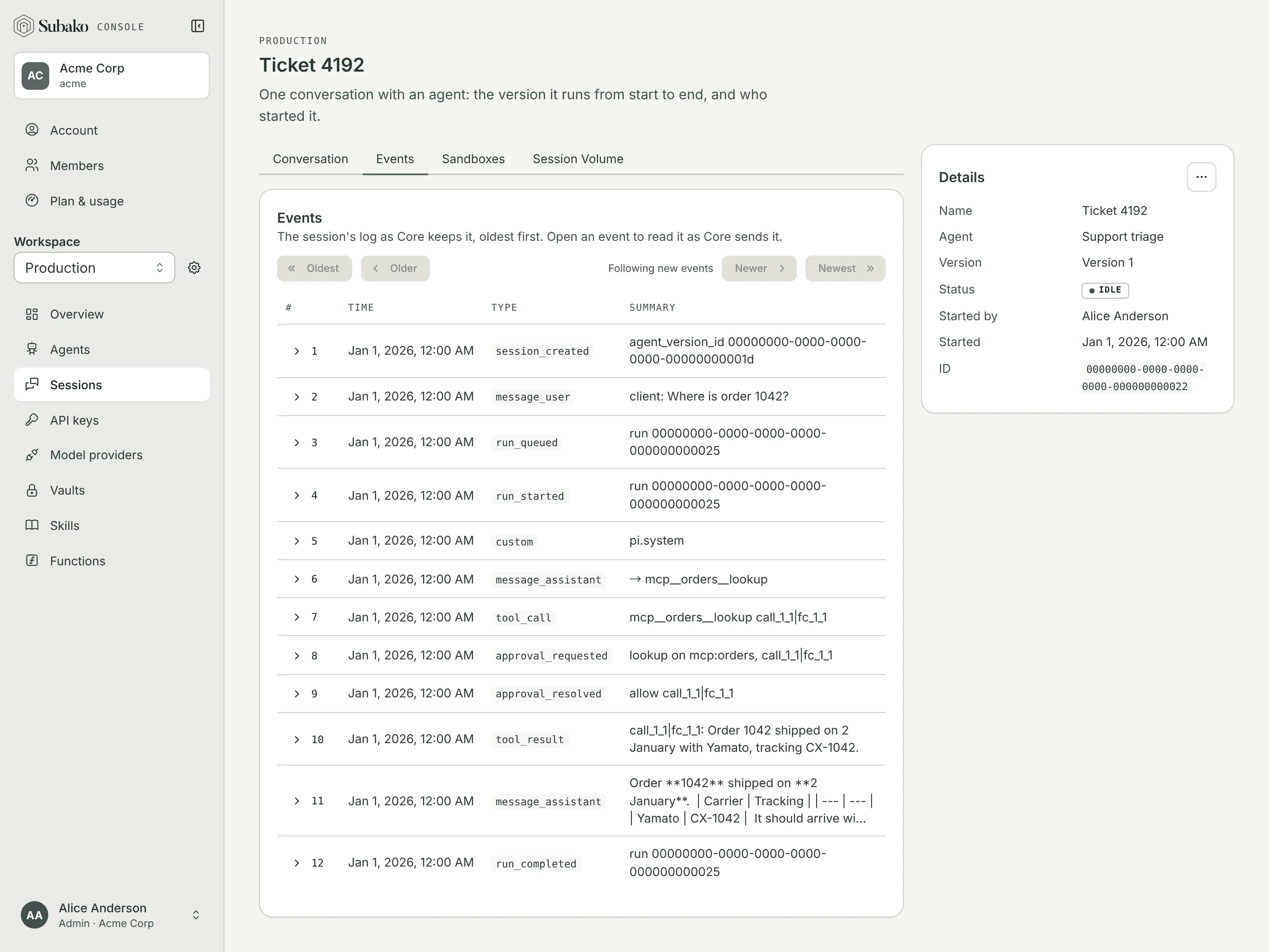Expand event 2 message_user row
Image resolution: width=1269 pixels, height=952 pixels.
click(x=297, y=397)
